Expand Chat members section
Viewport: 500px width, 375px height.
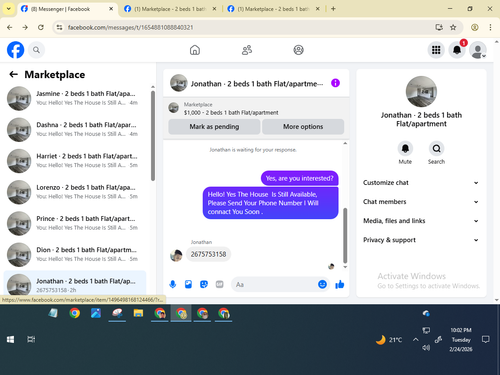(421, 202)
